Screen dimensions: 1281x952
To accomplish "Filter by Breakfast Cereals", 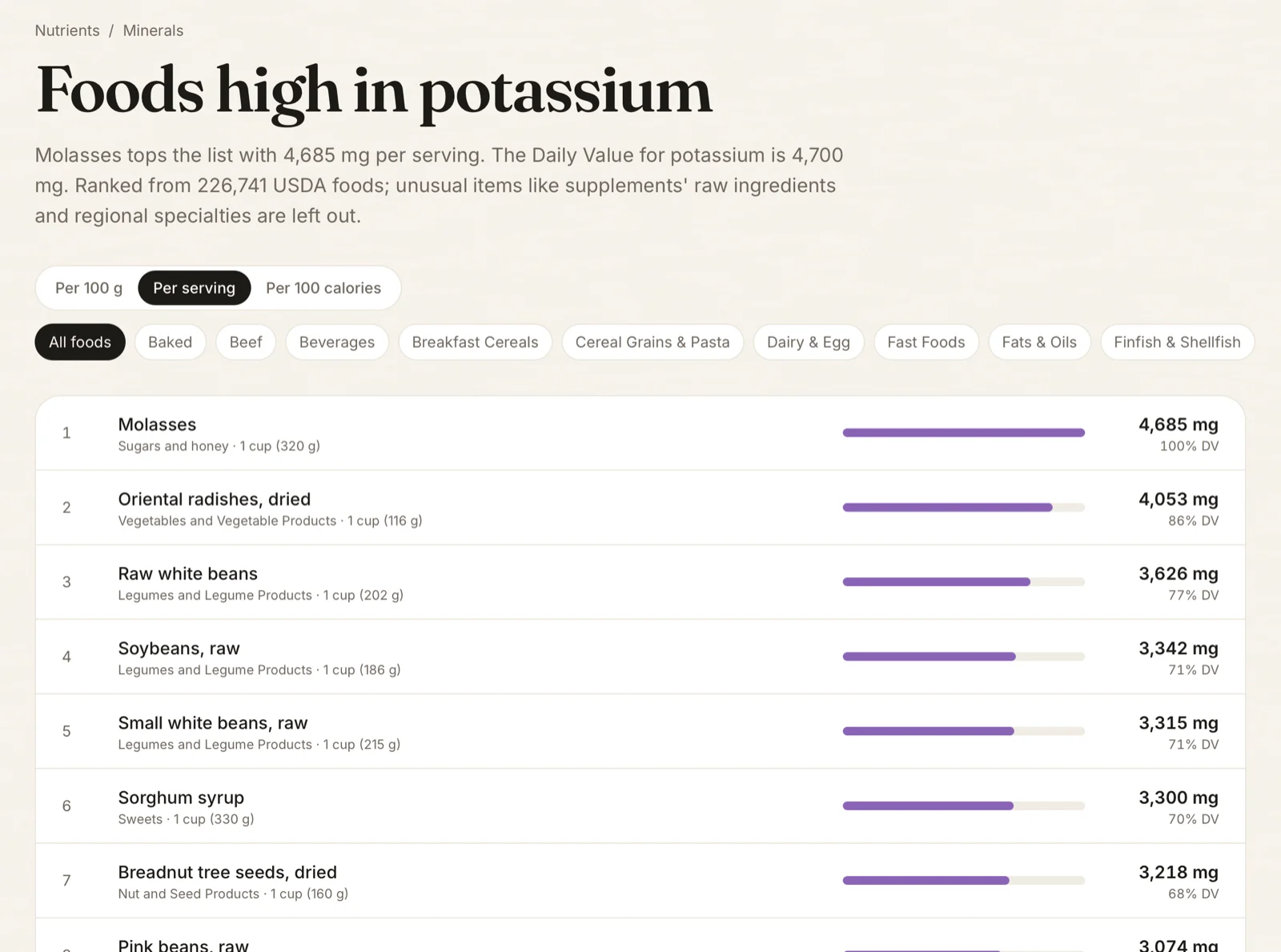I will (x=476, y=342).
